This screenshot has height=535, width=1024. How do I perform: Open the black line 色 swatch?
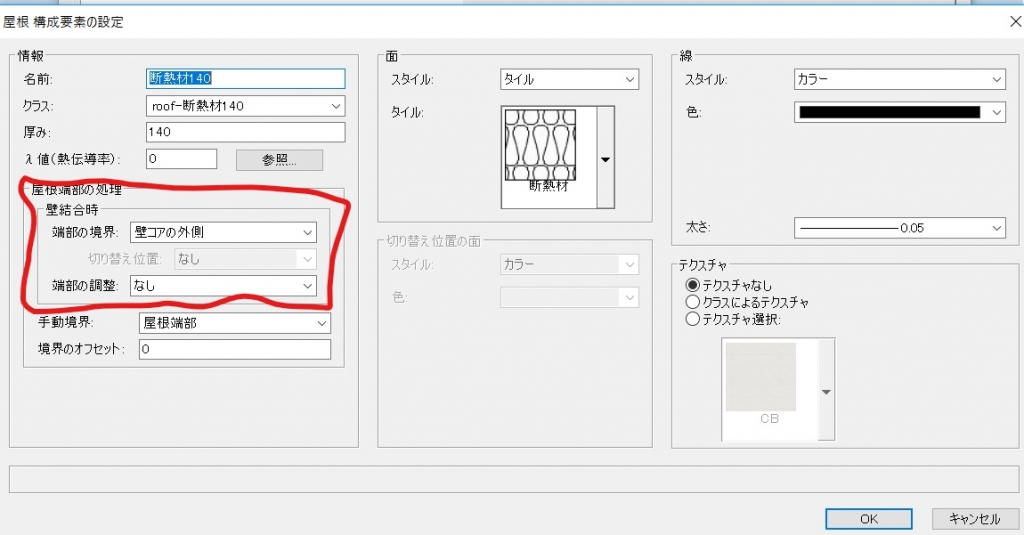pos(899,113)
